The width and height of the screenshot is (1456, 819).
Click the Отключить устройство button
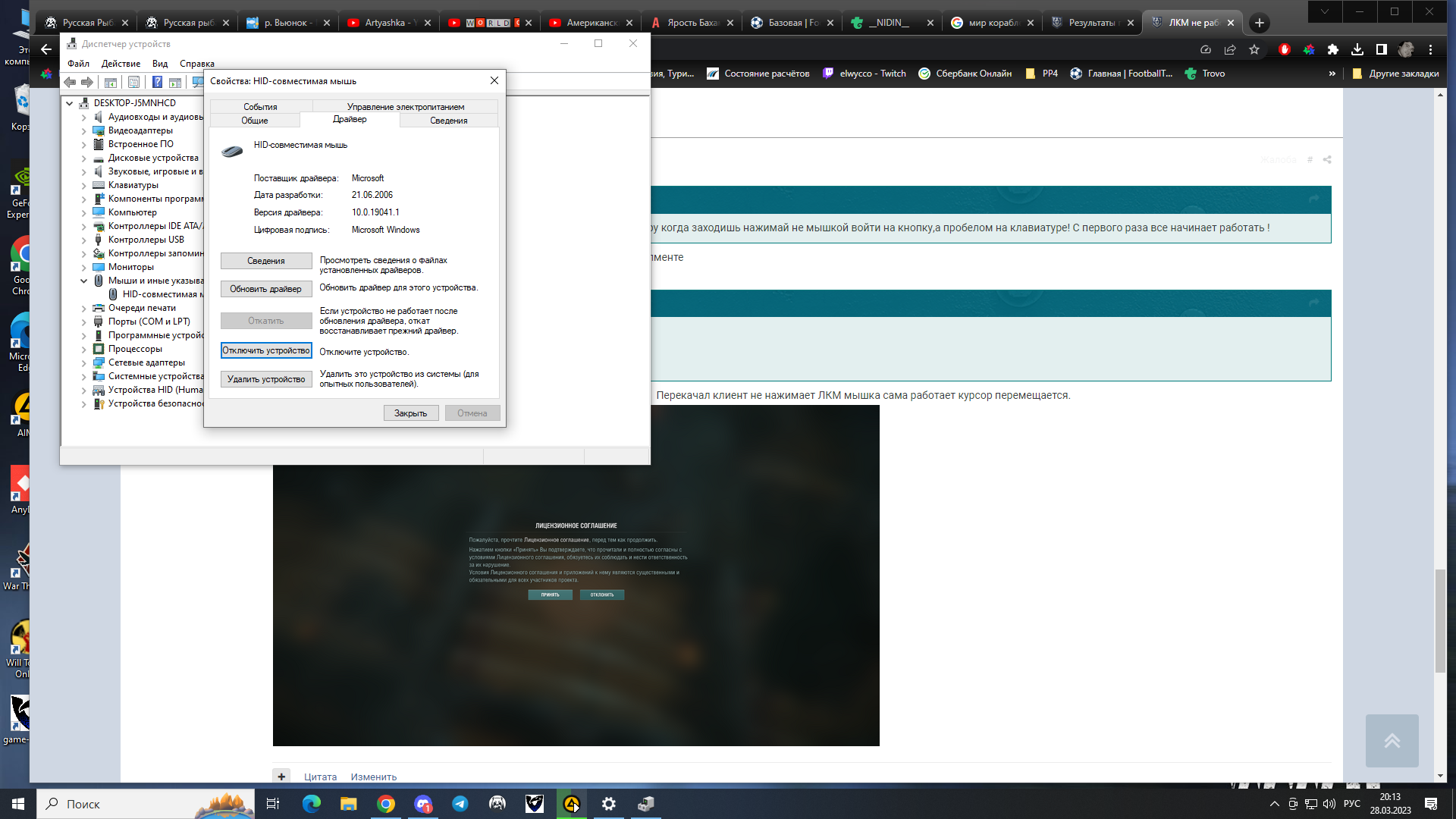[266, 350]
